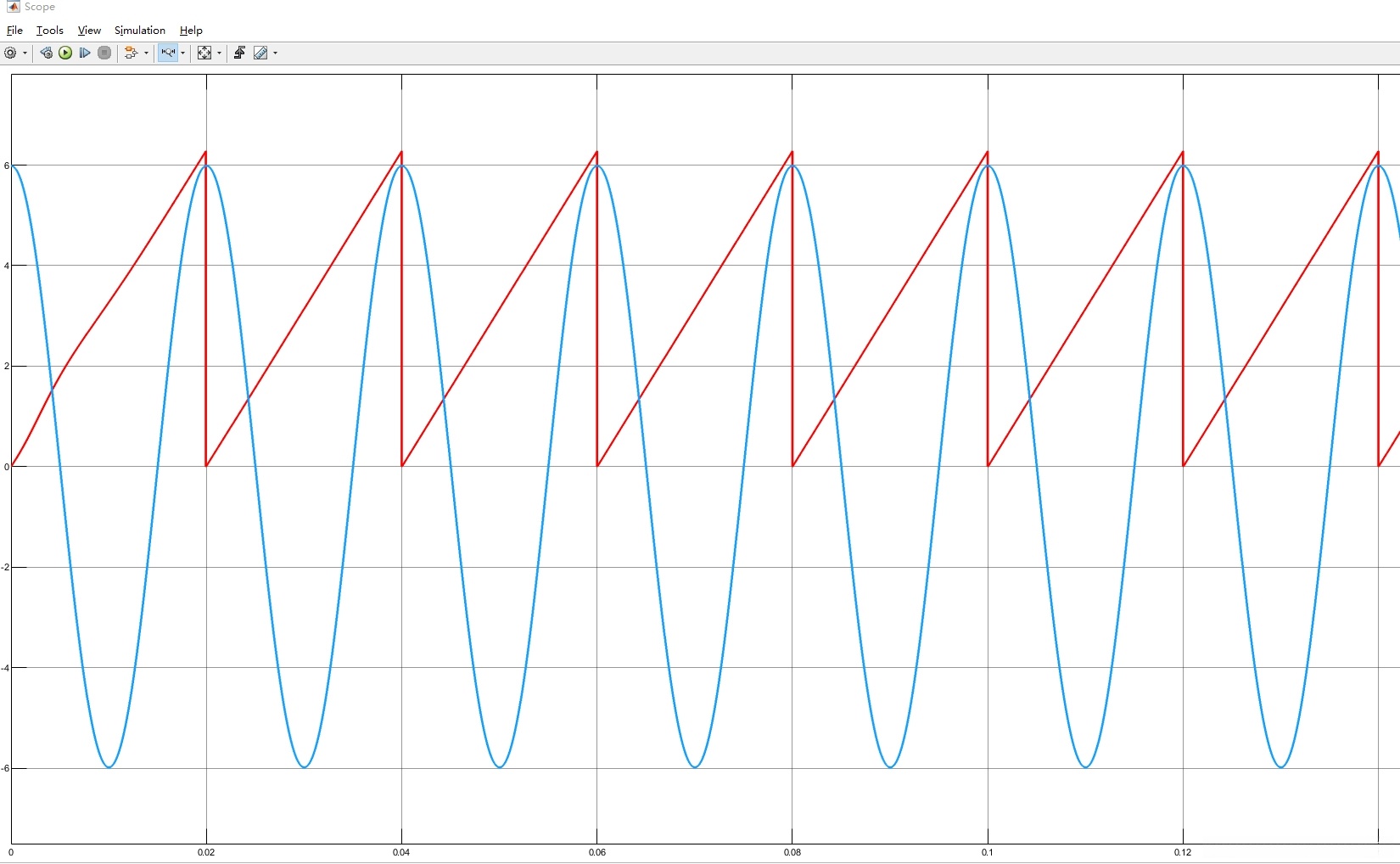Open the Cursor Measurements ruler tool
The image size is (1400, 864).
pos(260,53)
